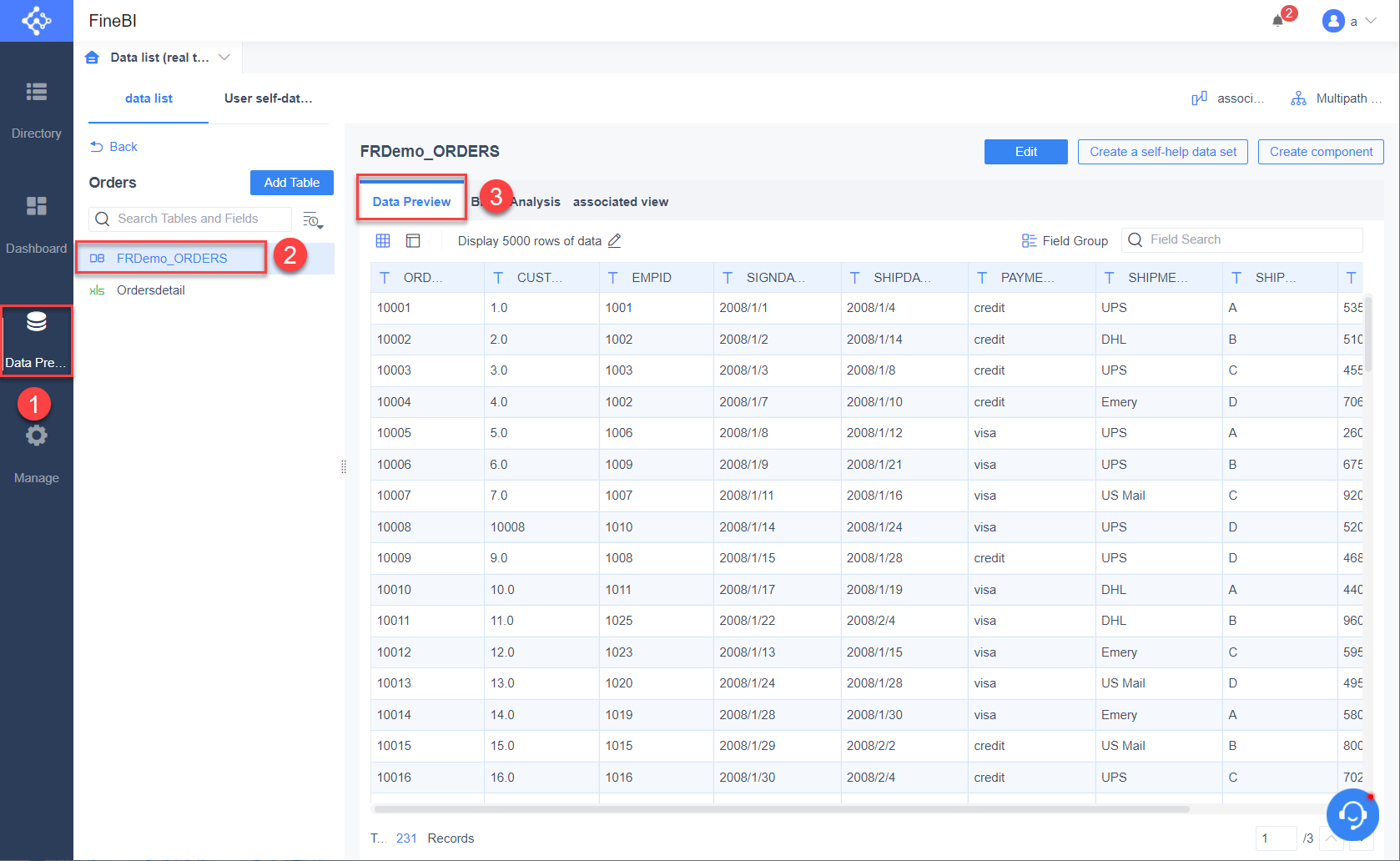Open the Data Preparation sidebar section

tap(36, 340)
